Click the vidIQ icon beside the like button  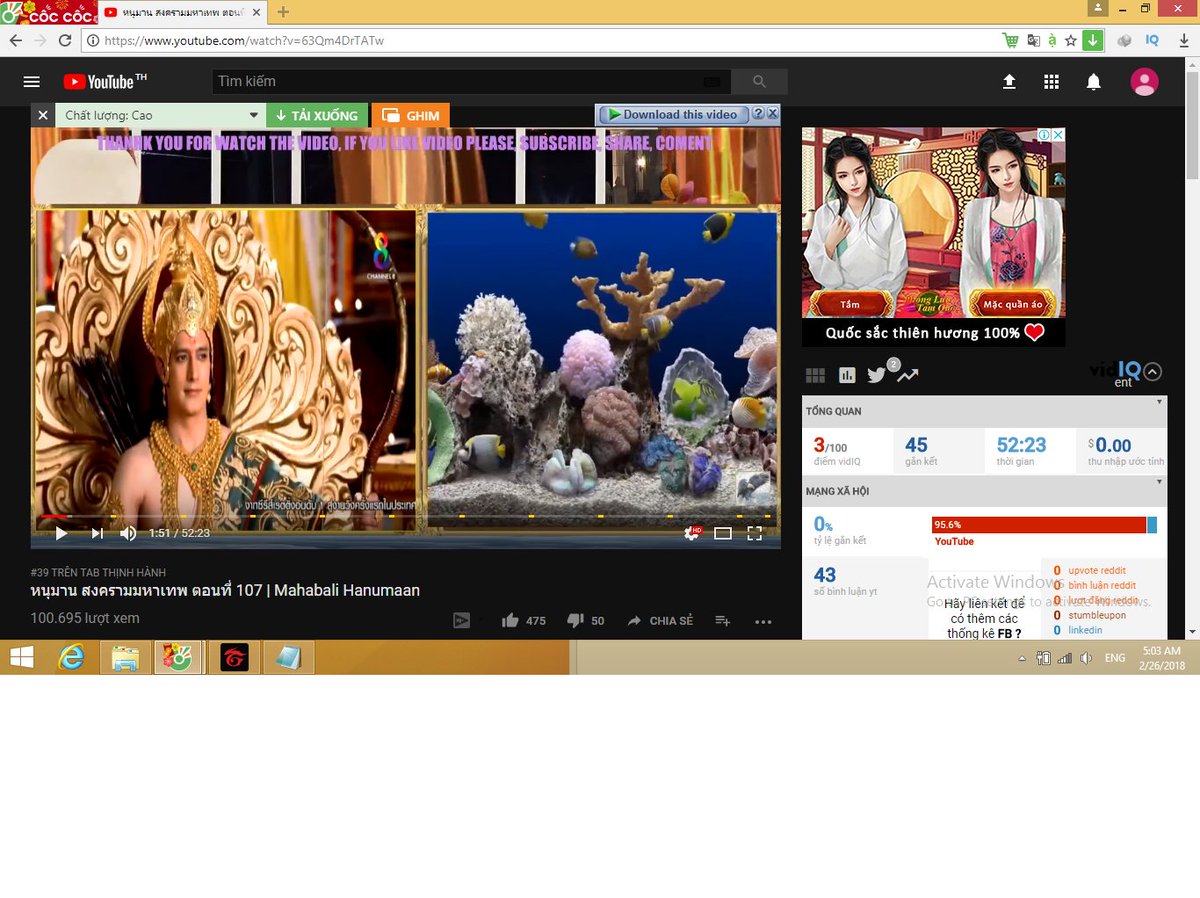click(462, 620)
